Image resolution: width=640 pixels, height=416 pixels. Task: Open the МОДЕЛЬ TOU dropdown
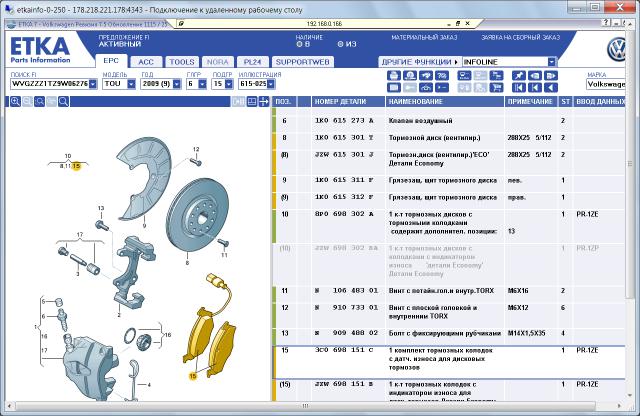131,84
